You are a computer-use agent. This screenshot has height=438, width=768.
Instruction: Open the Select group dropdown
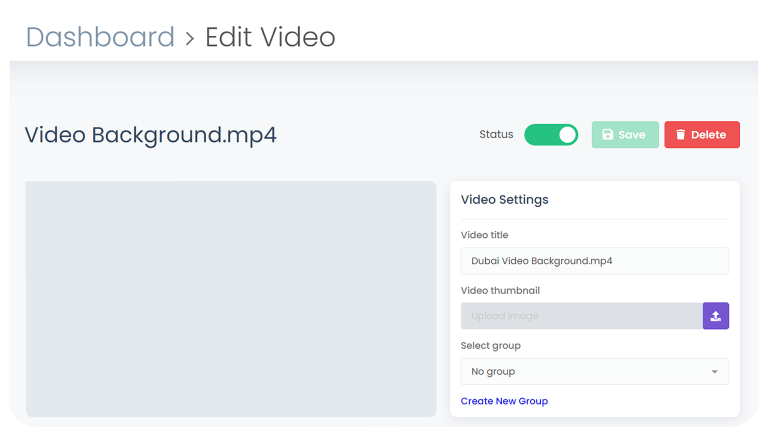[x=594, y=372]
